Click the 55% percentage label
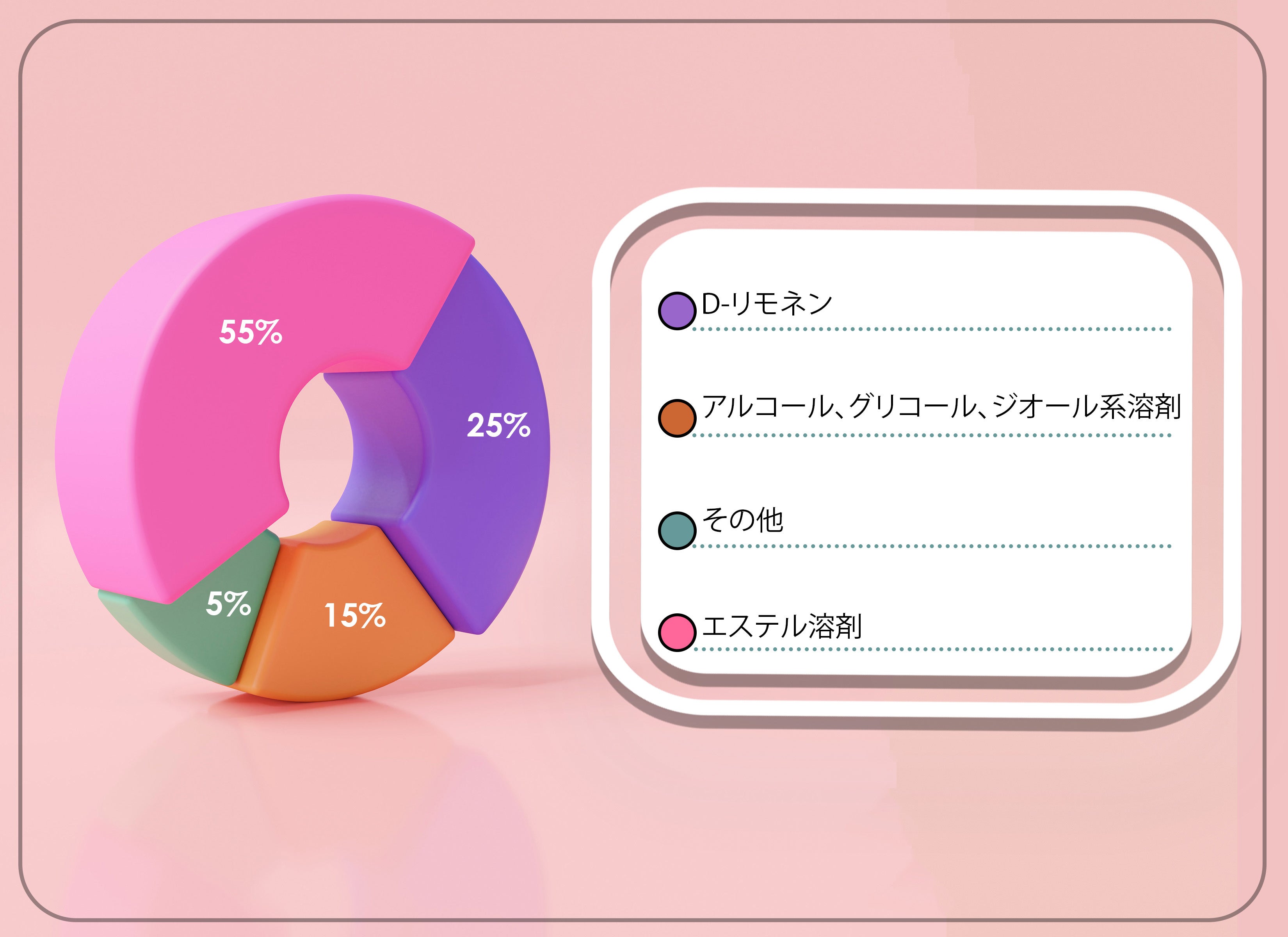 click(251, 332)
